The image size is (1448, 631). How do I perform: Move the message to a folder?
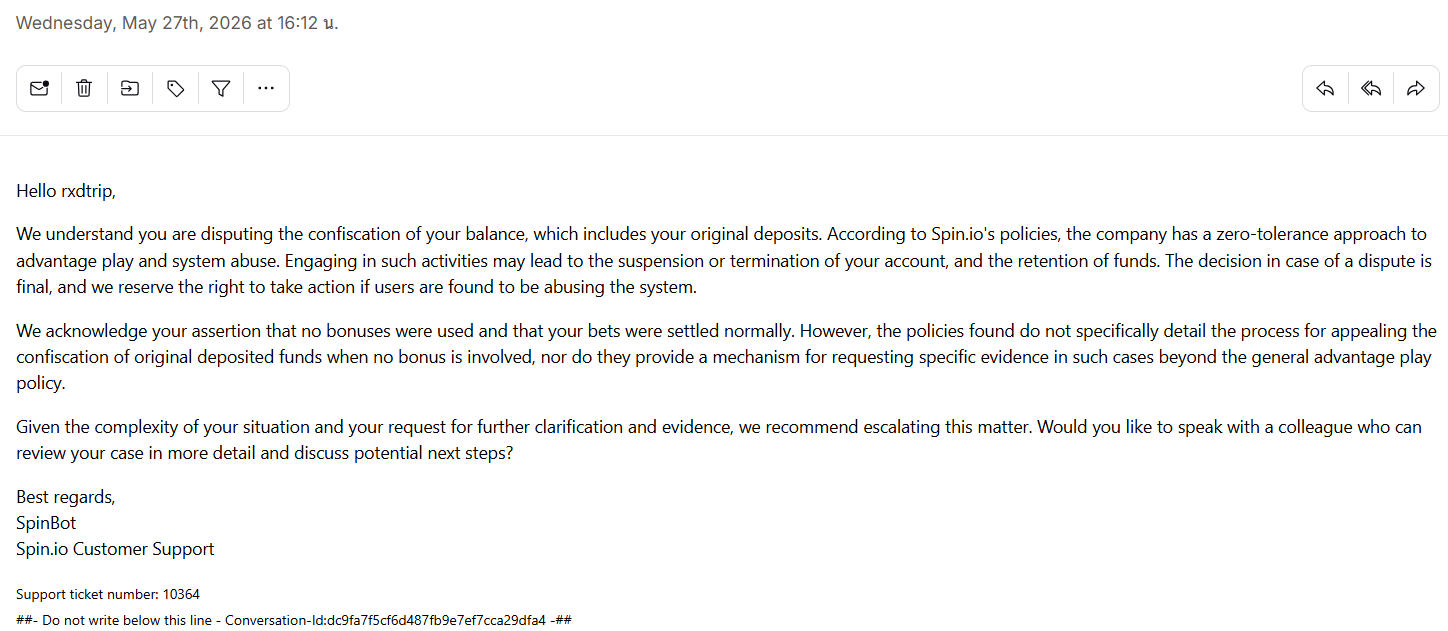point(130,88)
